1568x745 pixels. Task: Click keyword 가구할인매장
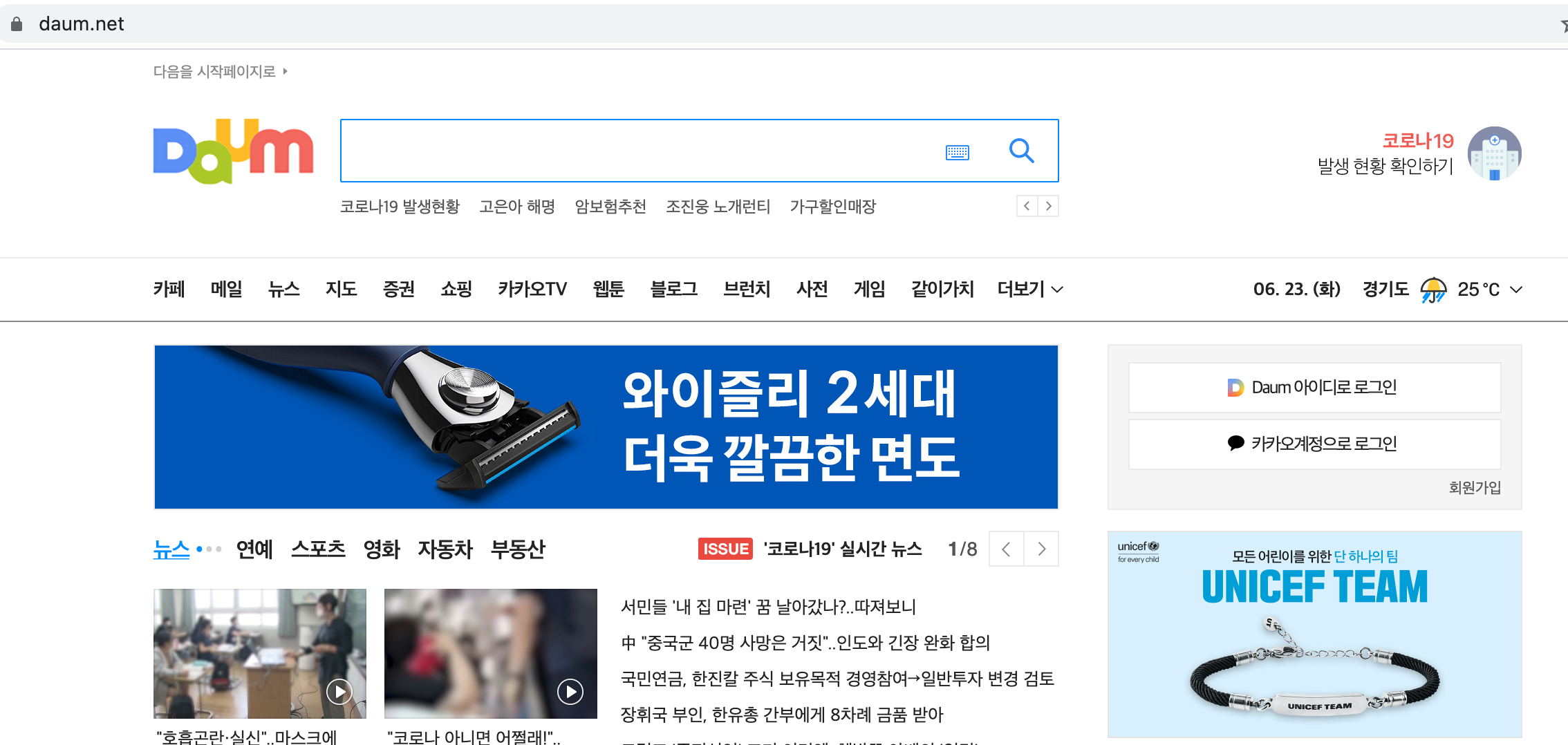(832, 207)
